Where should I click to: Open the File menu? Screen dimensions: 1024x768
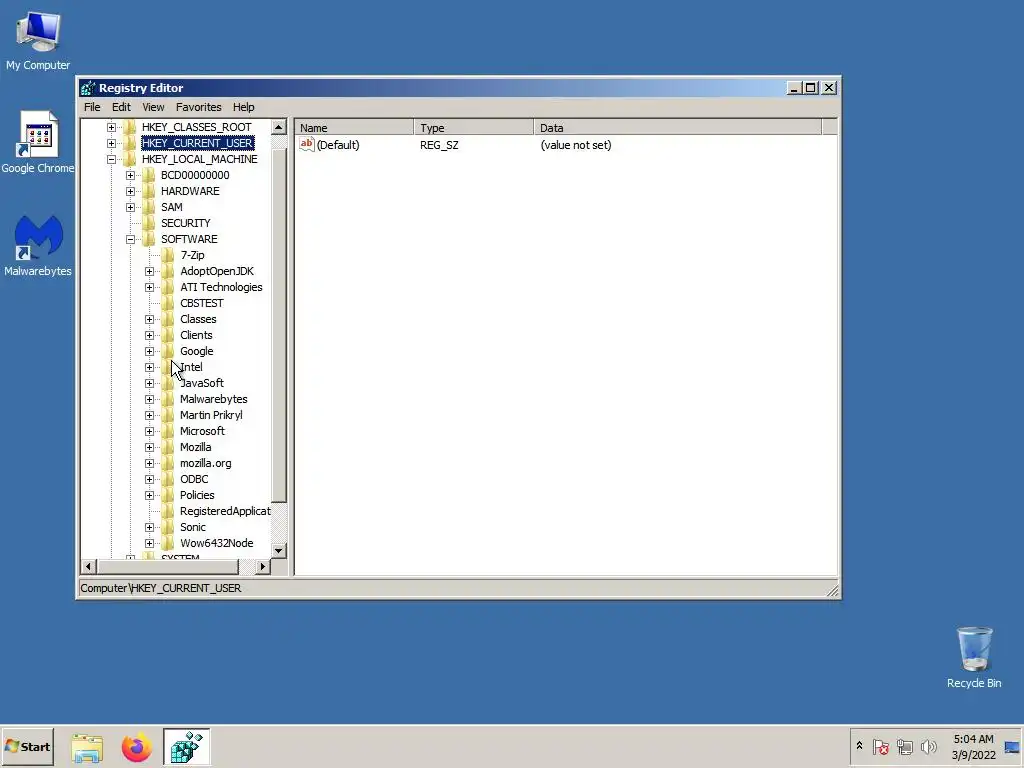coord(92,107)
